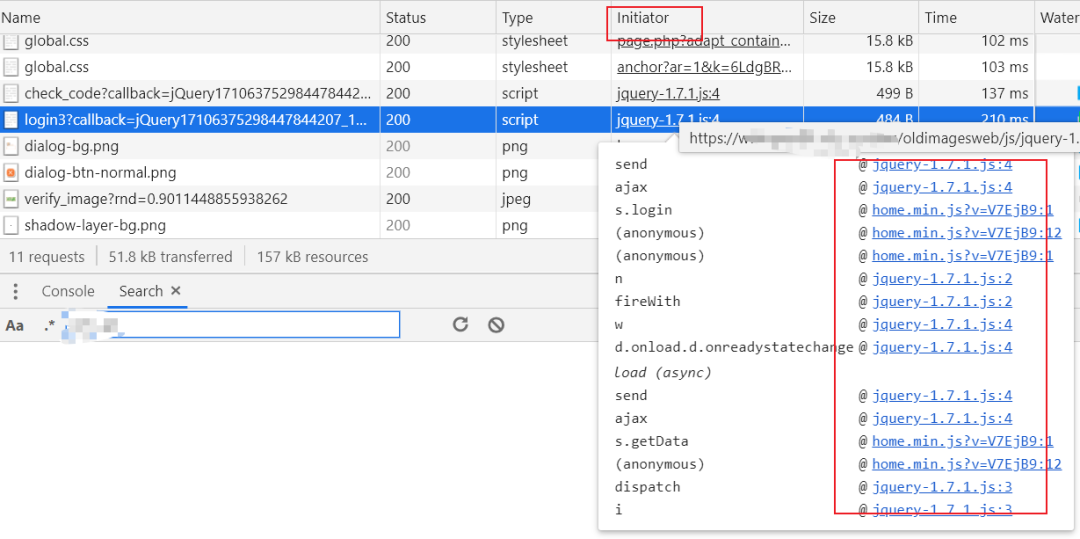This screenshot has width=1080, height=539.
Task: Select the dialog-bg.png file icon
Action: pos(10,146)
